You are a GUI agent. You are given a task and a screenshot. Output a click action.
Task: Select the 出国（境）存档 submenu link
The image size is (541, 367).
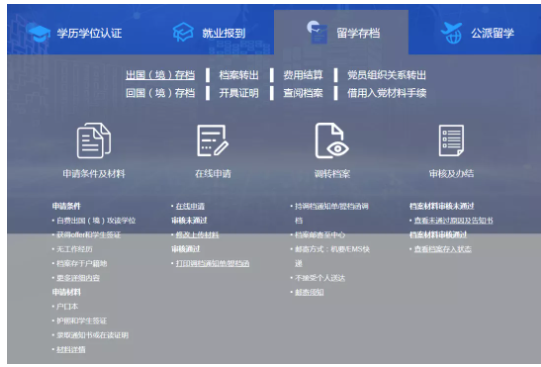click(x=160, y=75)
